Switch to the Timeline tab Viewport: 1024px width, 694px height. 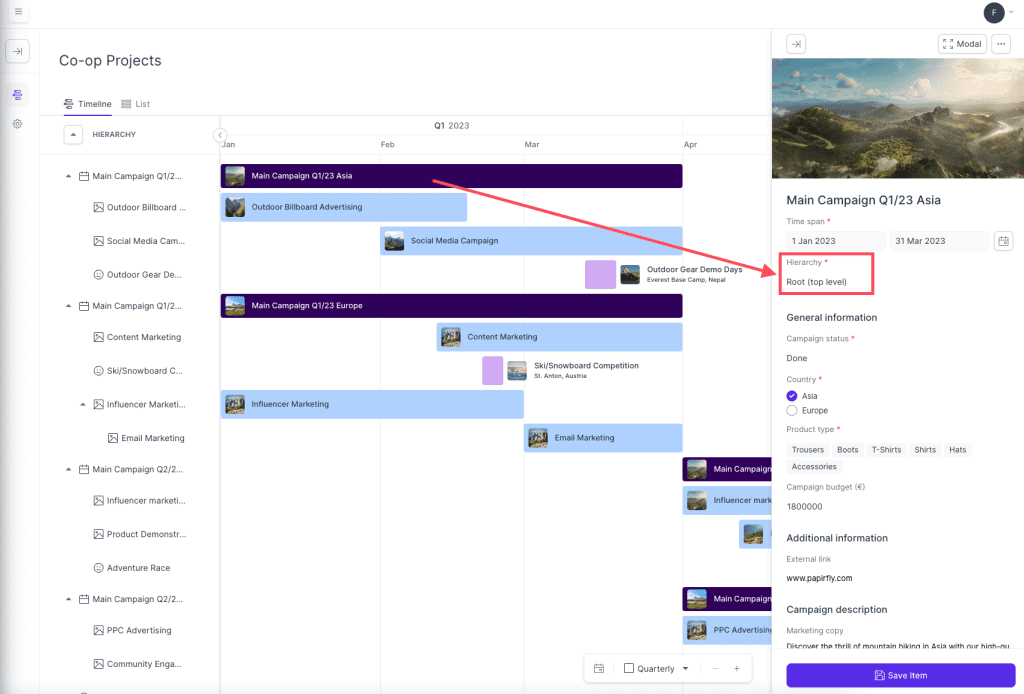88,104
